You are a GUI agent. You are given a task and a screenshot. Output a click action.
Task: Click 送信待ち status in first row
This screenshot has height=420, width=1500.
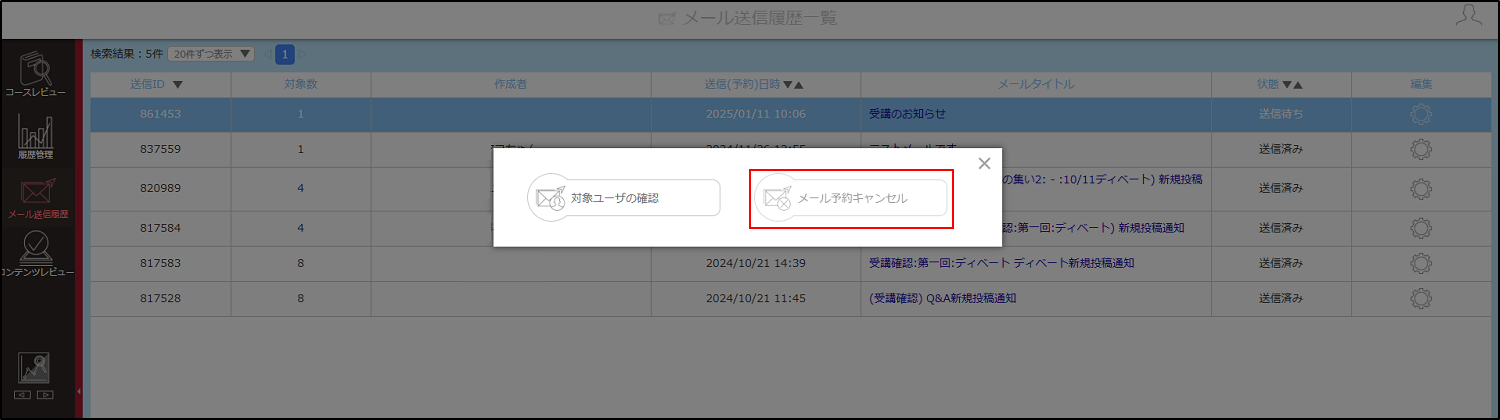[x=1281, y=114]
